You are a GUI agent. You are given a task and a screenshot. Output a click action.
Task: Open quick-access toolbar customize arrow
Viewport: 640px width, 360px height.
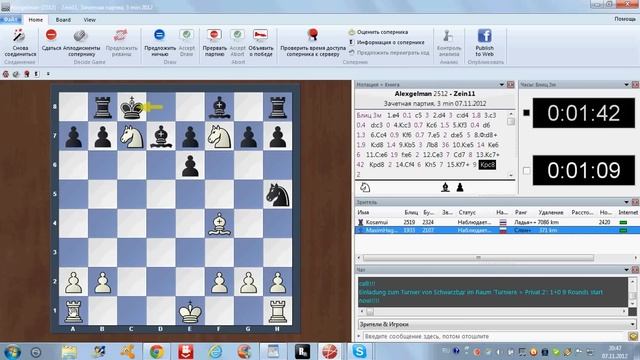click(x=48, y=74)
